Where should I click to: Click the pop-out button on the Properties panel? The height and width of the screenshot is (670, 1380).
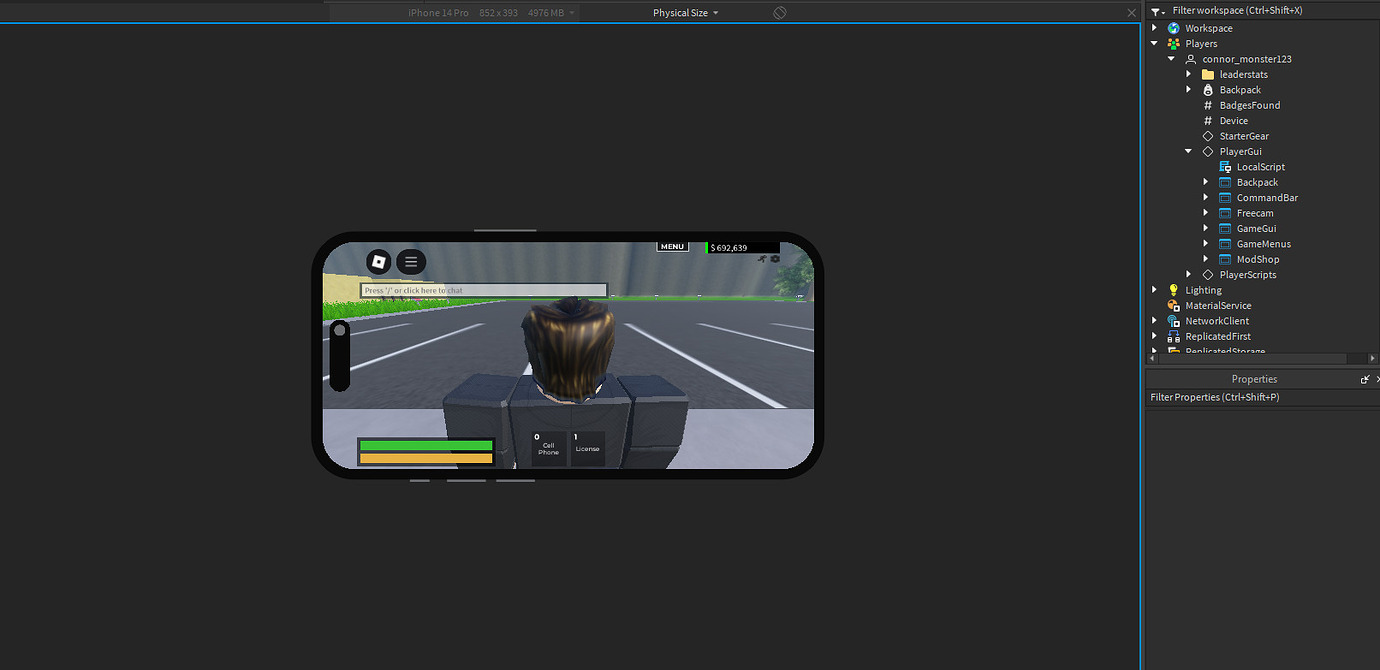(x=1364, y=378)
